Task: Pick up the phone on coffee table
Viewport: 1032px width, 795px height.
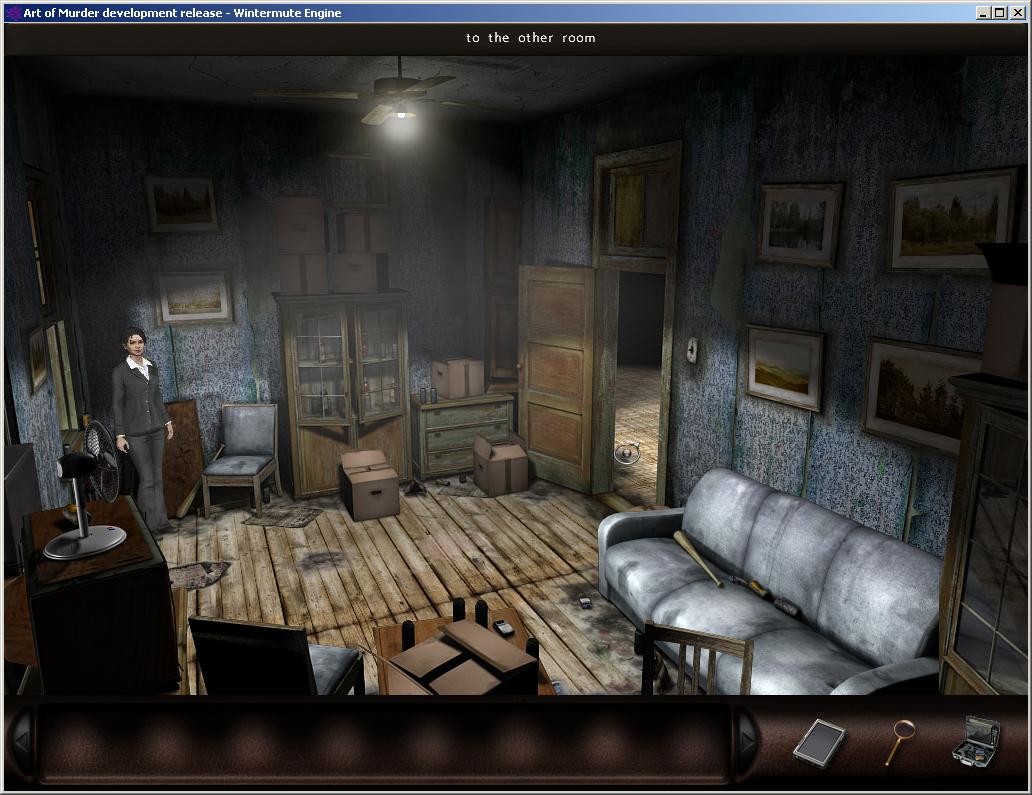Action: [503, 627]
